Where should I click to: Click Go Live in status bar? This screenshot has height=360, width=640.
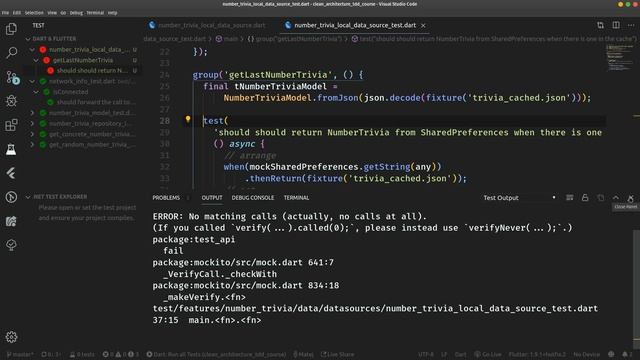click(488, 354)
